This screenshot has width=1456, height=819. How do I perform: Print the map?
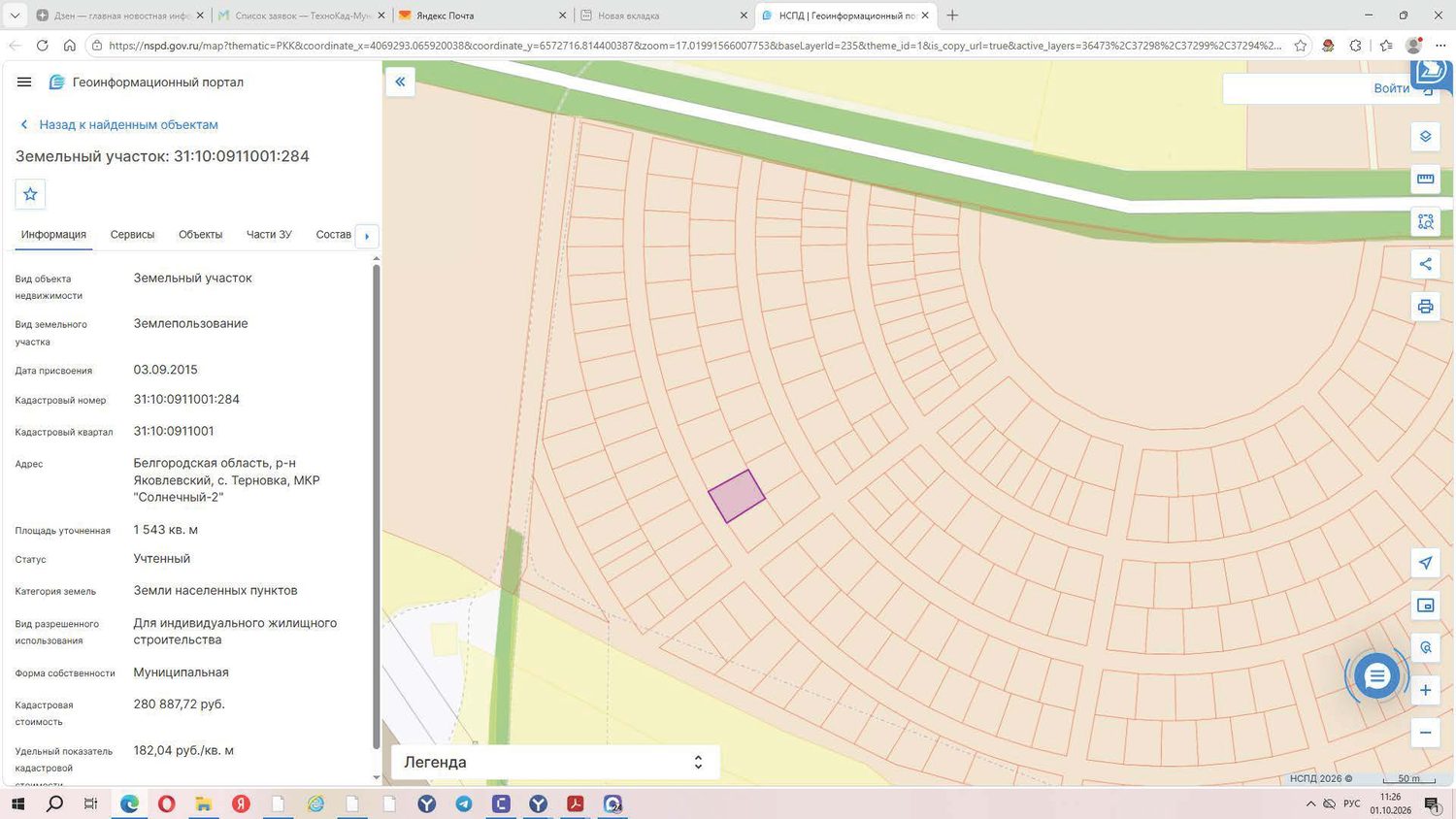[x=1425, y=307]
